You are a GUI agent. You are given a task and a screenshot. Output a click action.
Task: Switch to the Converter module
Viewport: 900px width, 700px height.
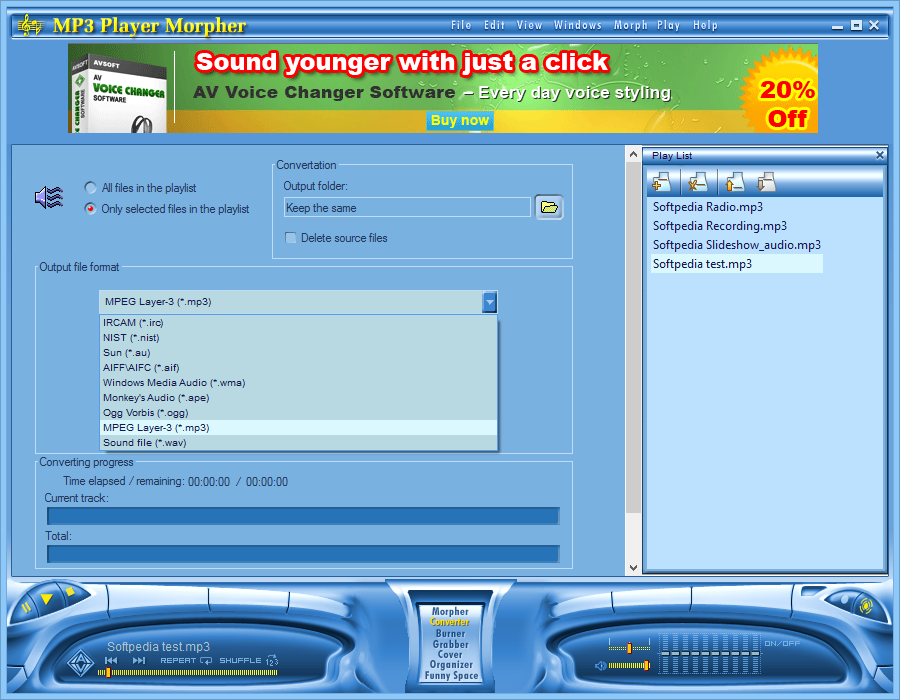tap(450, 622)
